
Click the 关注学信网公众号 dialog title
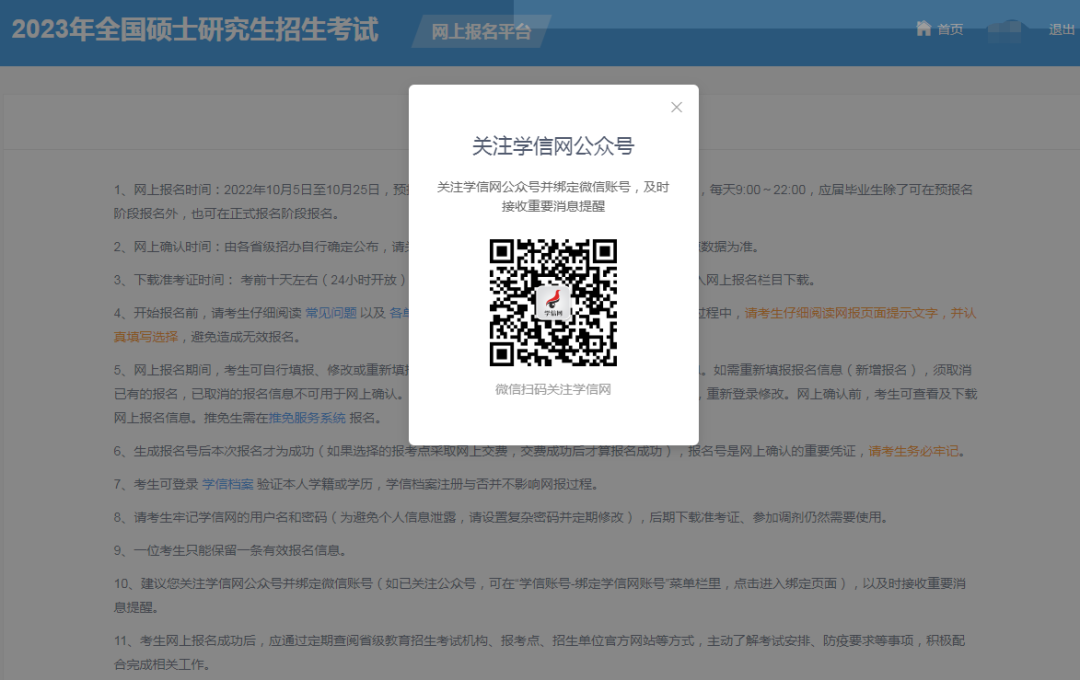(553, 146)
